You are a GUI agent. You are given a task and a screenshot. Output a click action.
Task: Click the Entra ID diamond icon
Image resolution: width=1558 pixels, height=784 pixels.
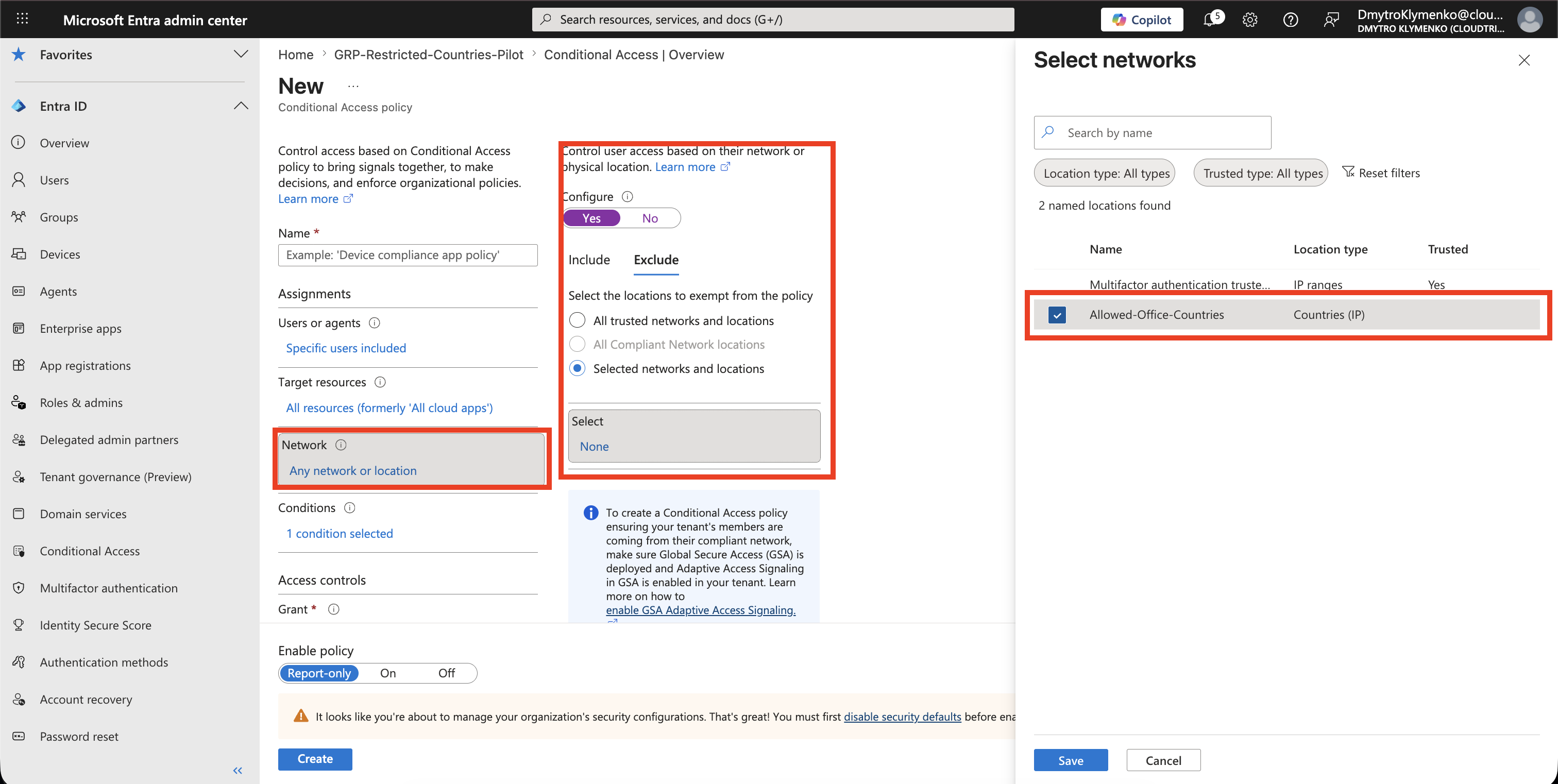pos(19,106)
